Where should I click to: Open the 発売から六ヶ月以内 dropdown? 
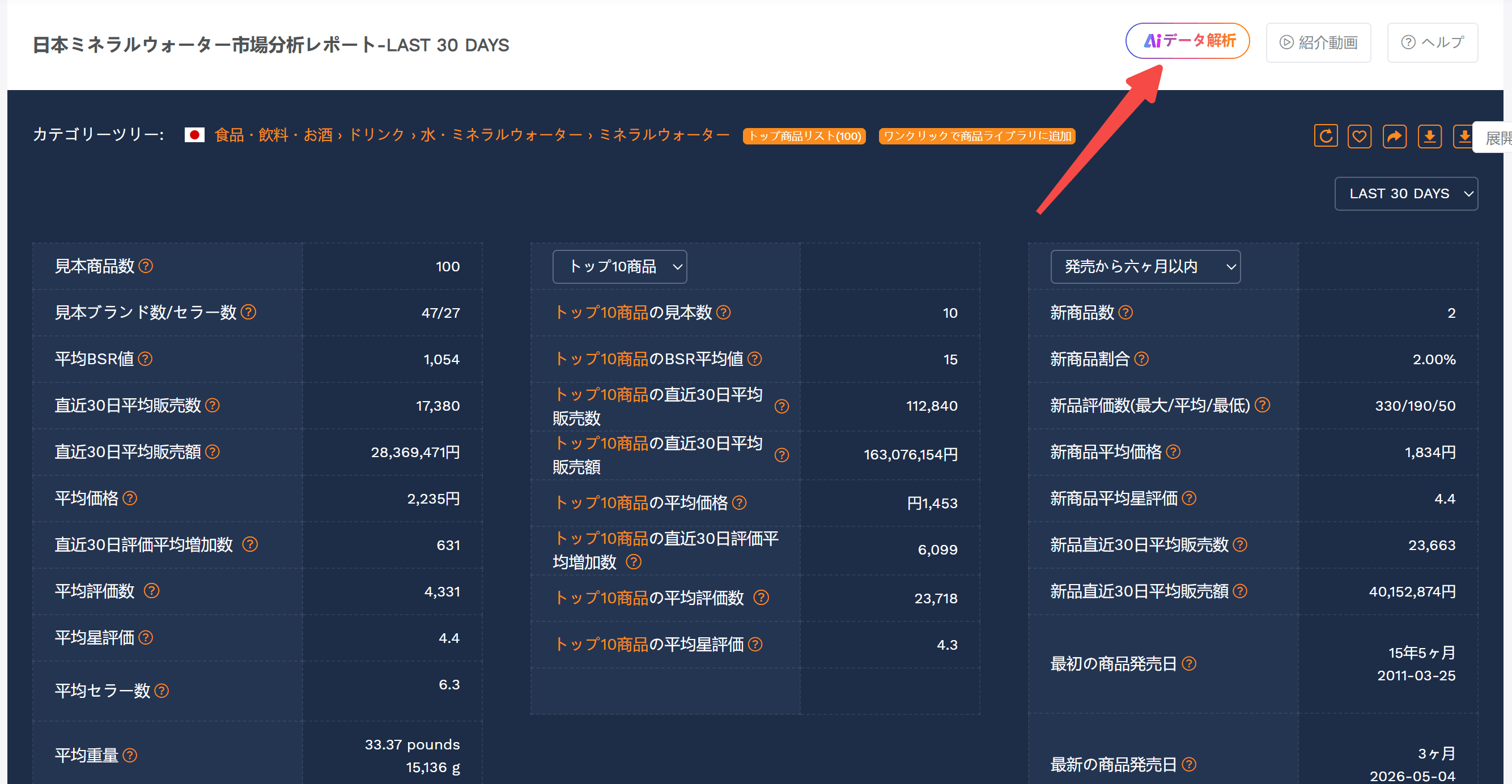(x=1145, y=267)
